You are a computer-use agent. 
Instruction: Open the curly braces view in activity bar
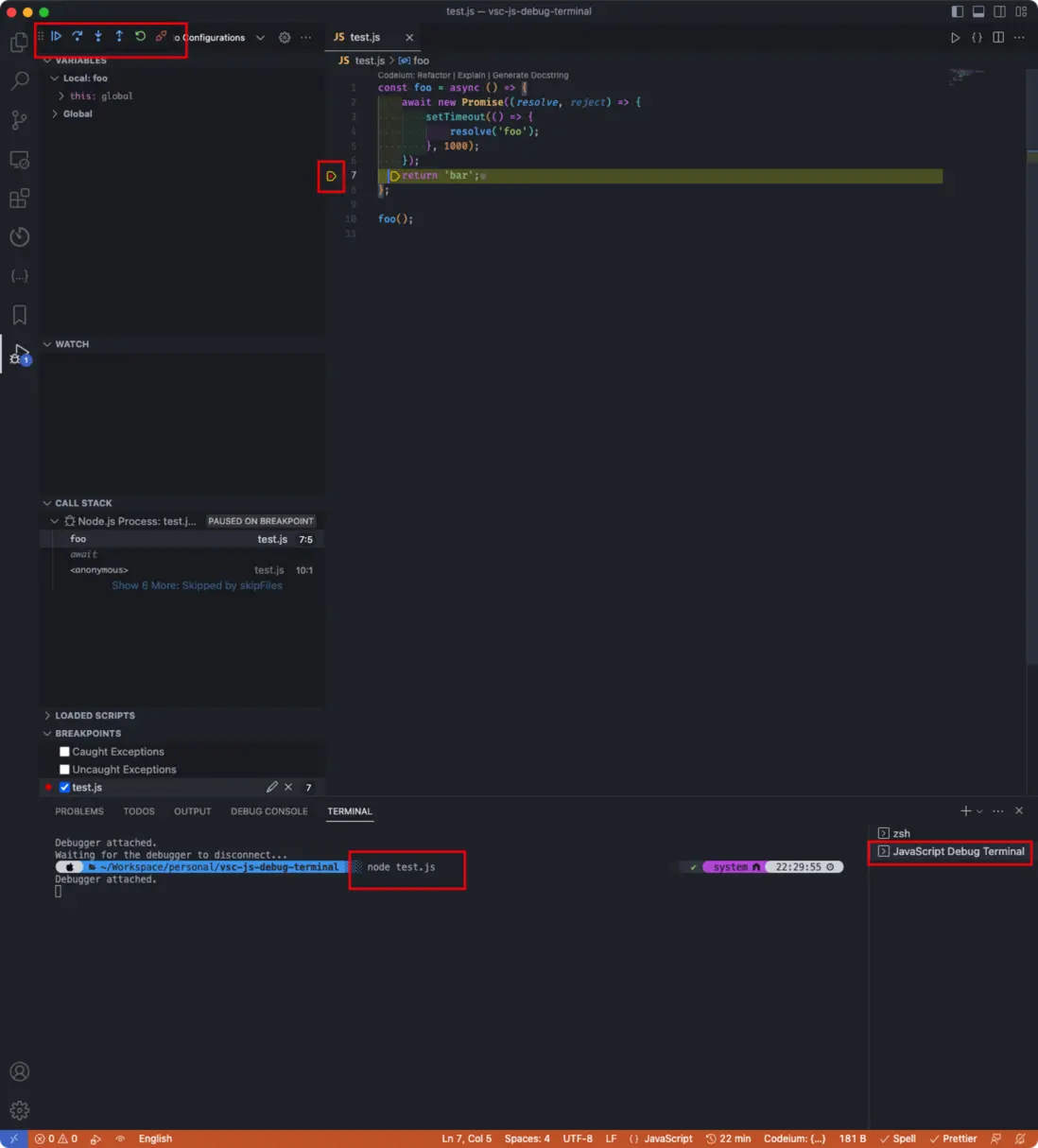[19, 276]
